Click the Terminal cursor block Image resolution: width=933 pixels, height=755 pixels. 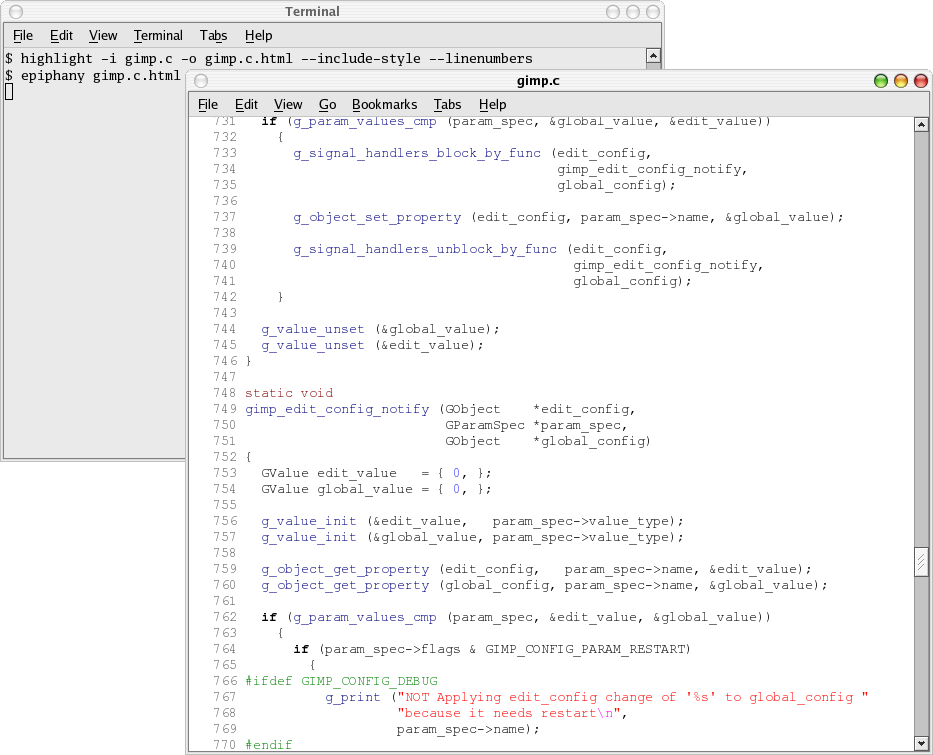[x=9, y=92]
